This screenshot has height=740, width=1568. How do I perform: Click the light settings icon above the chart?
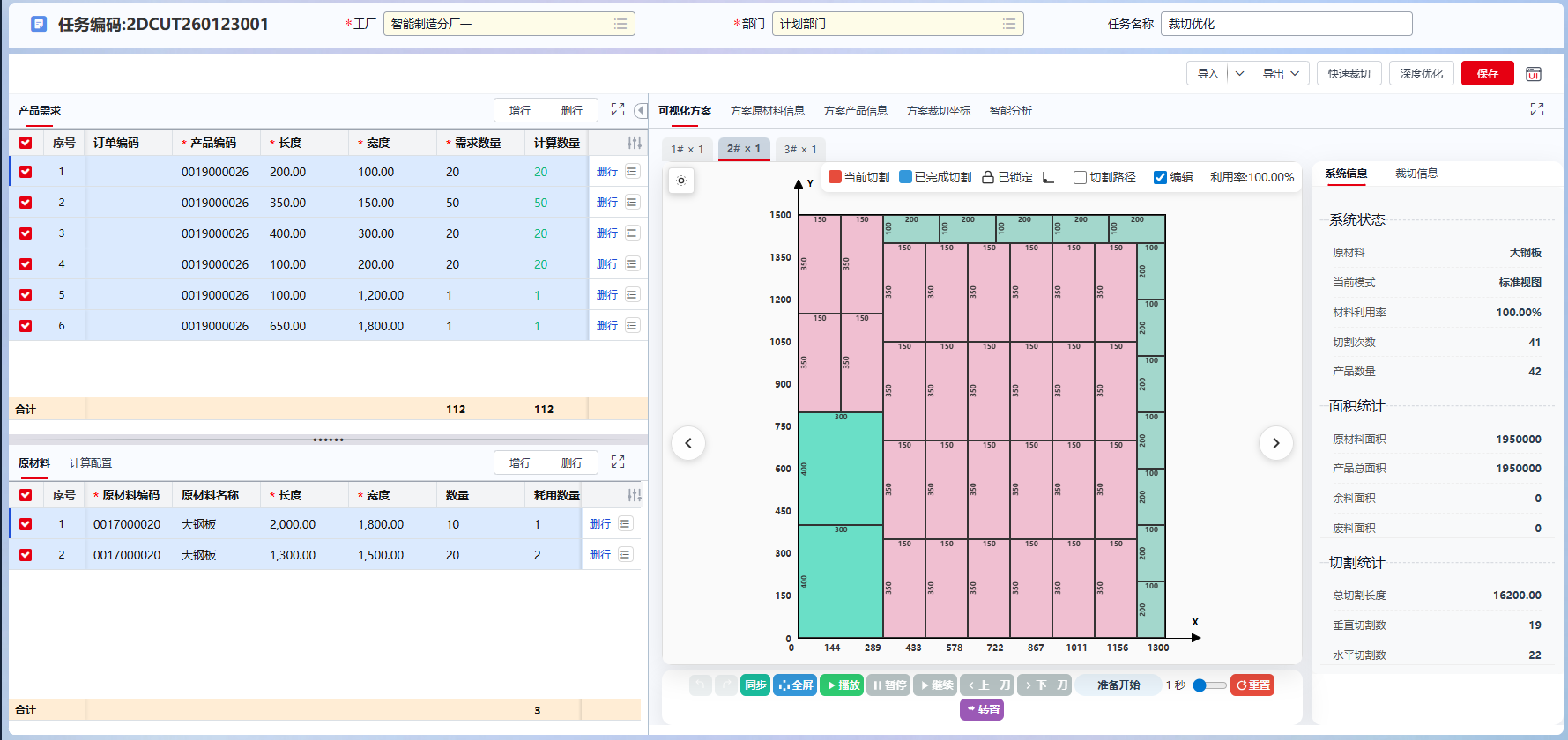click(x=681, y=181)
